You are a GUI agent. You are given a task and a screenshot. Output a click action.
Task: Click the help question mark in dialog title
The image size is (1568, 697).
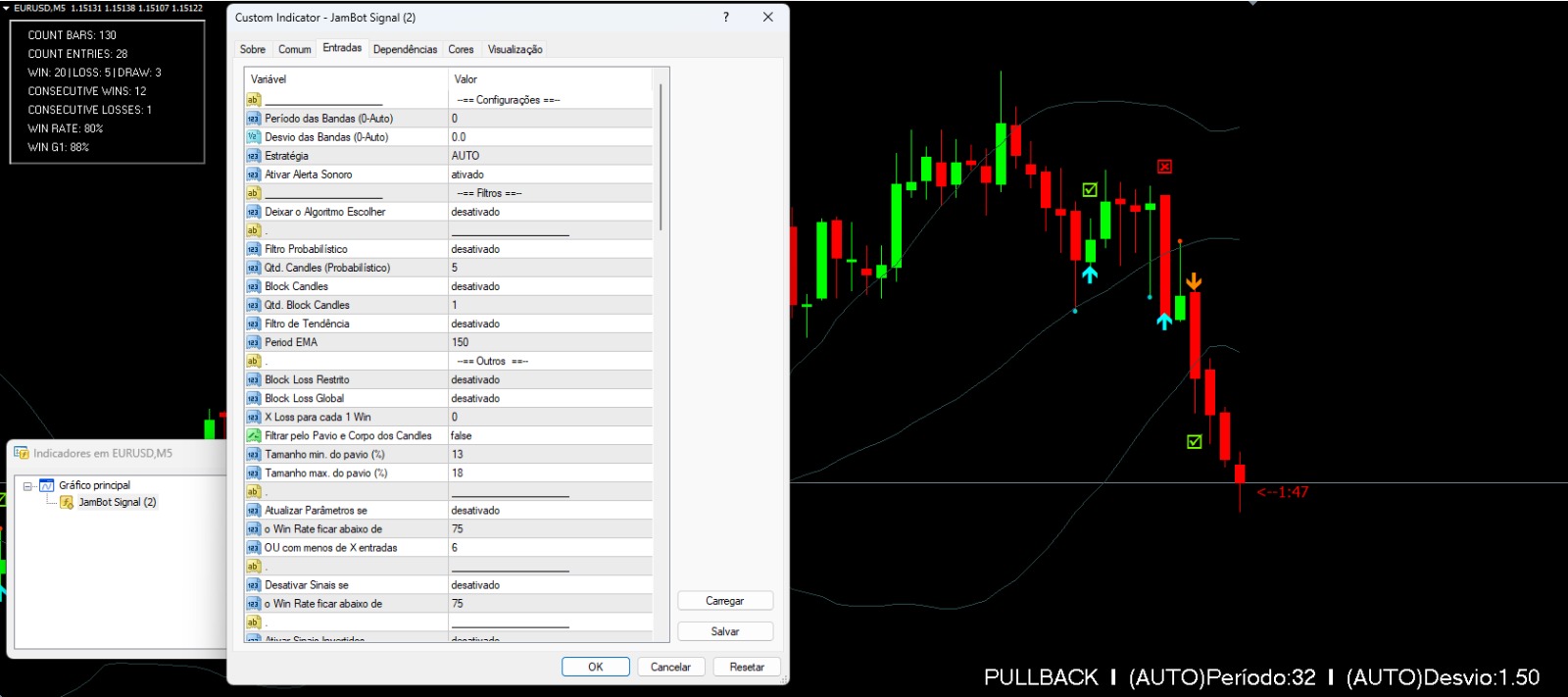point(725,17)
